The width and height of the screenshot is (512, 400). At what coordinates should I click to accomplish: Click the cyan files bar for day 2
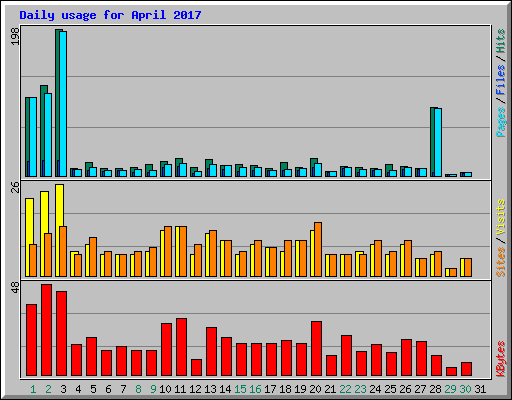[48, 135]
